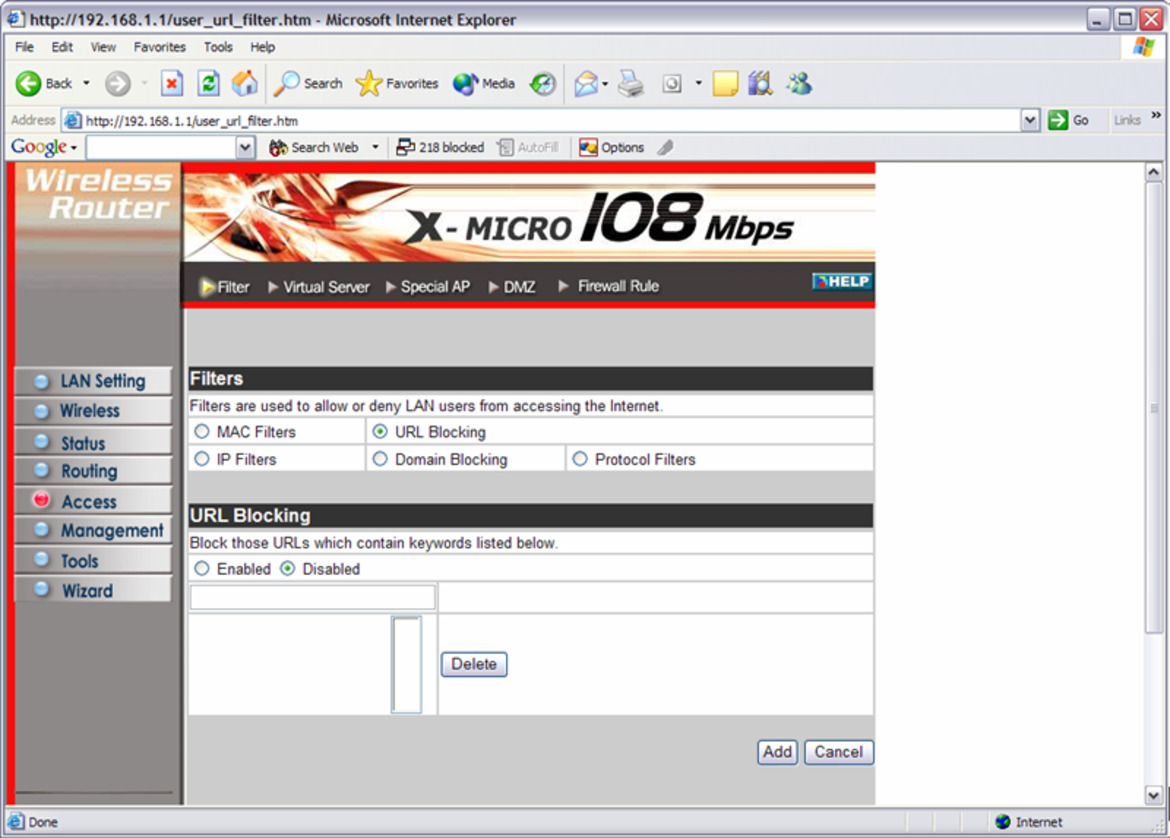The image size is (1170, 838).
Task: Select the MAC Filters radio button
Action: (201, 431)
